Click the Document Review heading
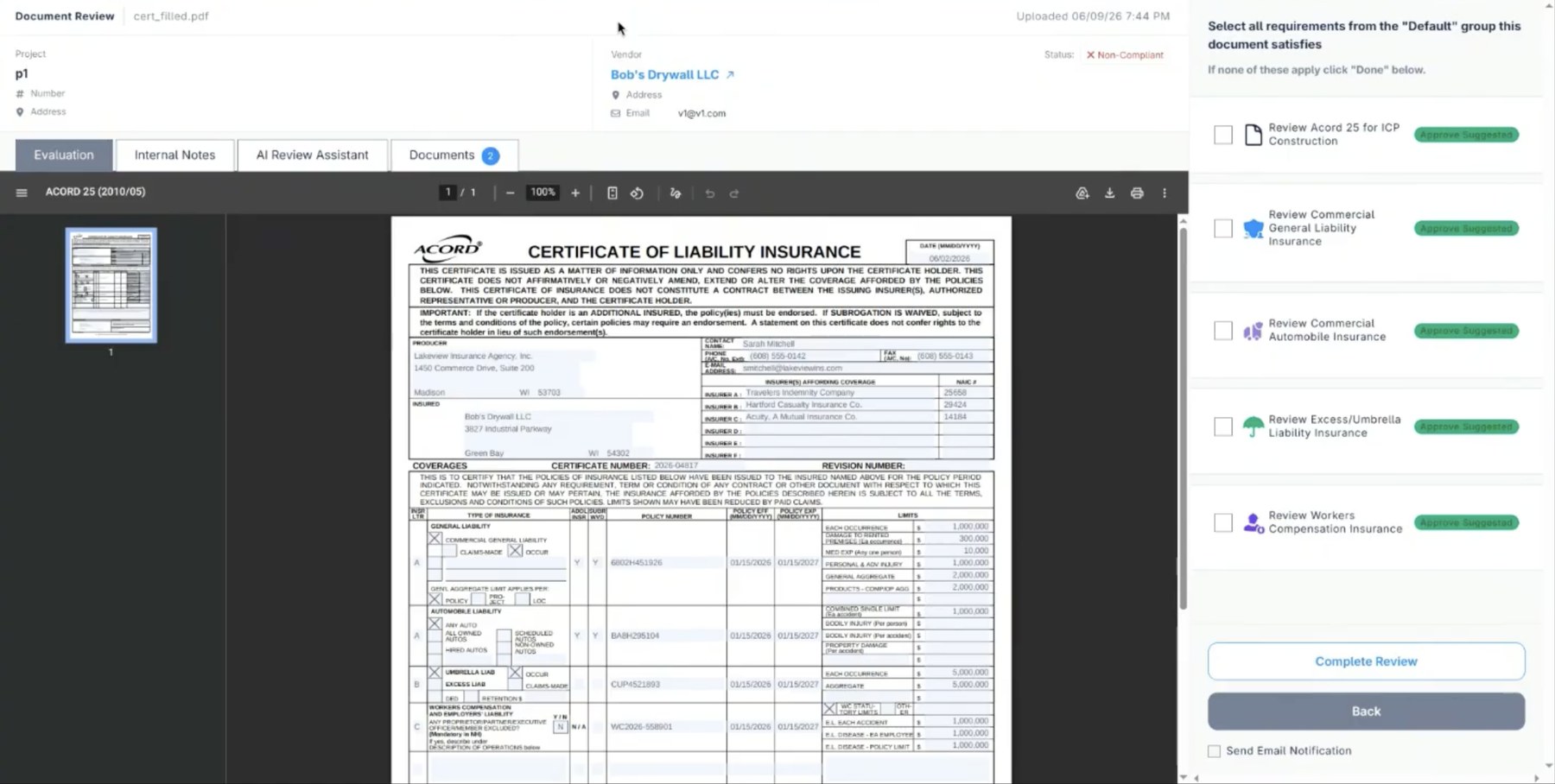 [x=65, y=16]
